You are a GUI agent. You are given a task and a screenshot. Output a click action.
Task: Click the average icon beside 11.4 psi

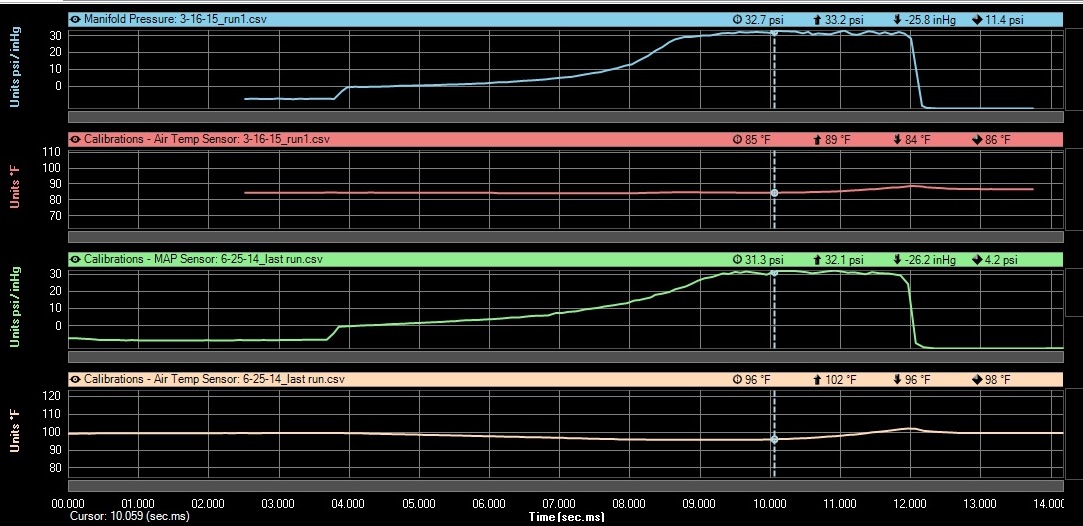point(977,19)
